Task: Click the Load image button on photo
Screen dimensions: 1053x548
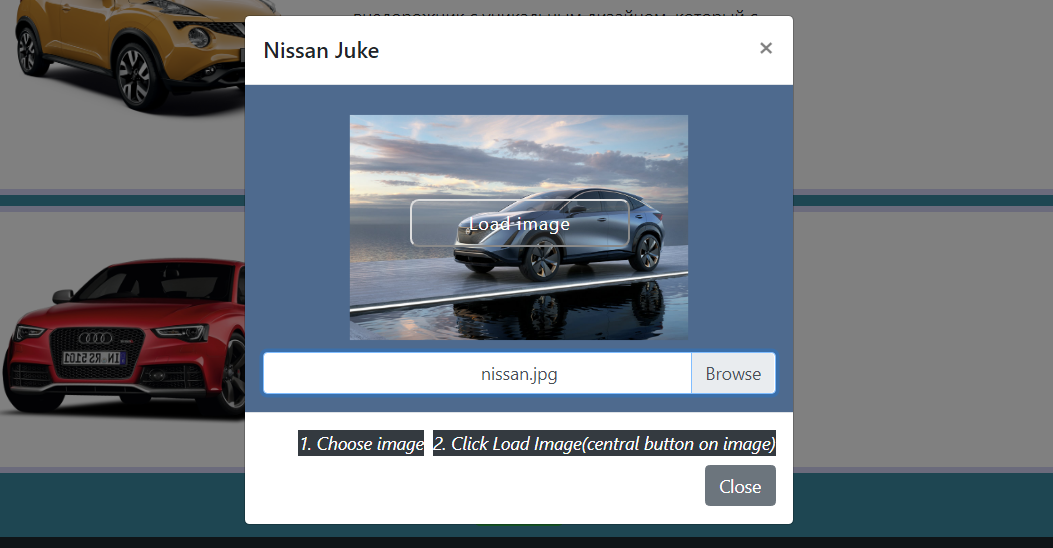Action: click(x=520, y=223)
